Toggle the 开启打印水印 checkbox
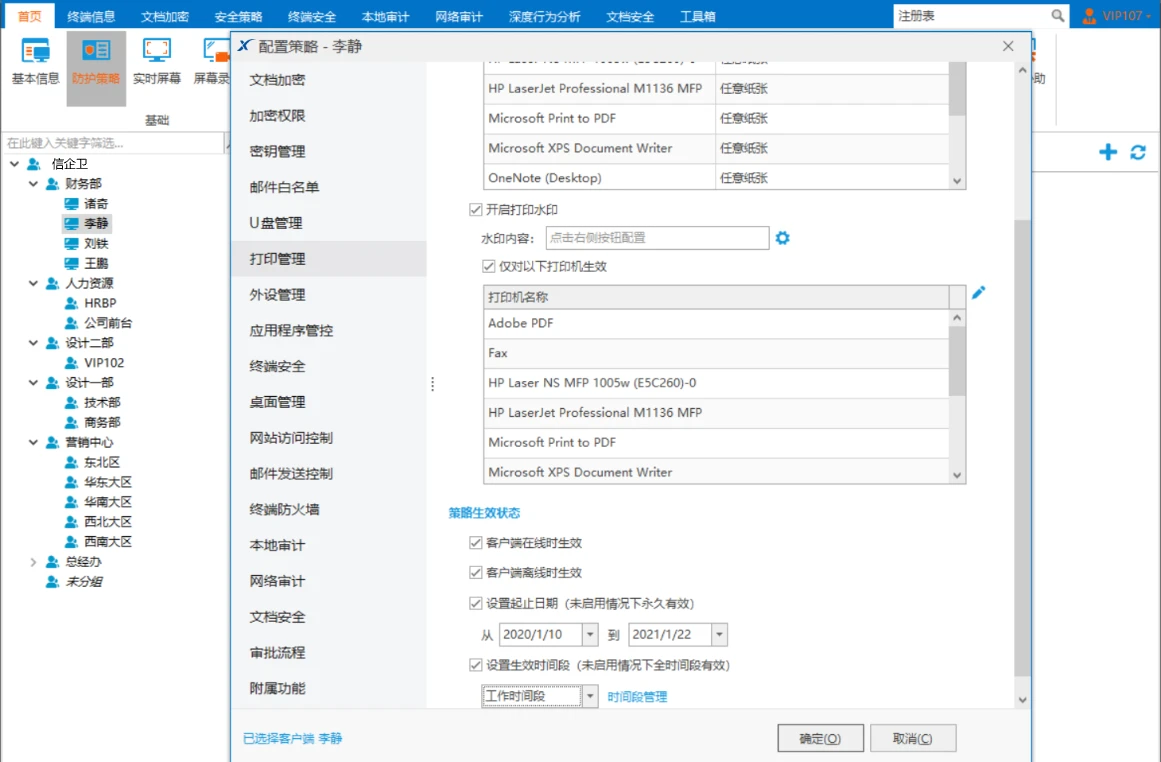Screen dimensions: 1161x762 coord(475,210)
